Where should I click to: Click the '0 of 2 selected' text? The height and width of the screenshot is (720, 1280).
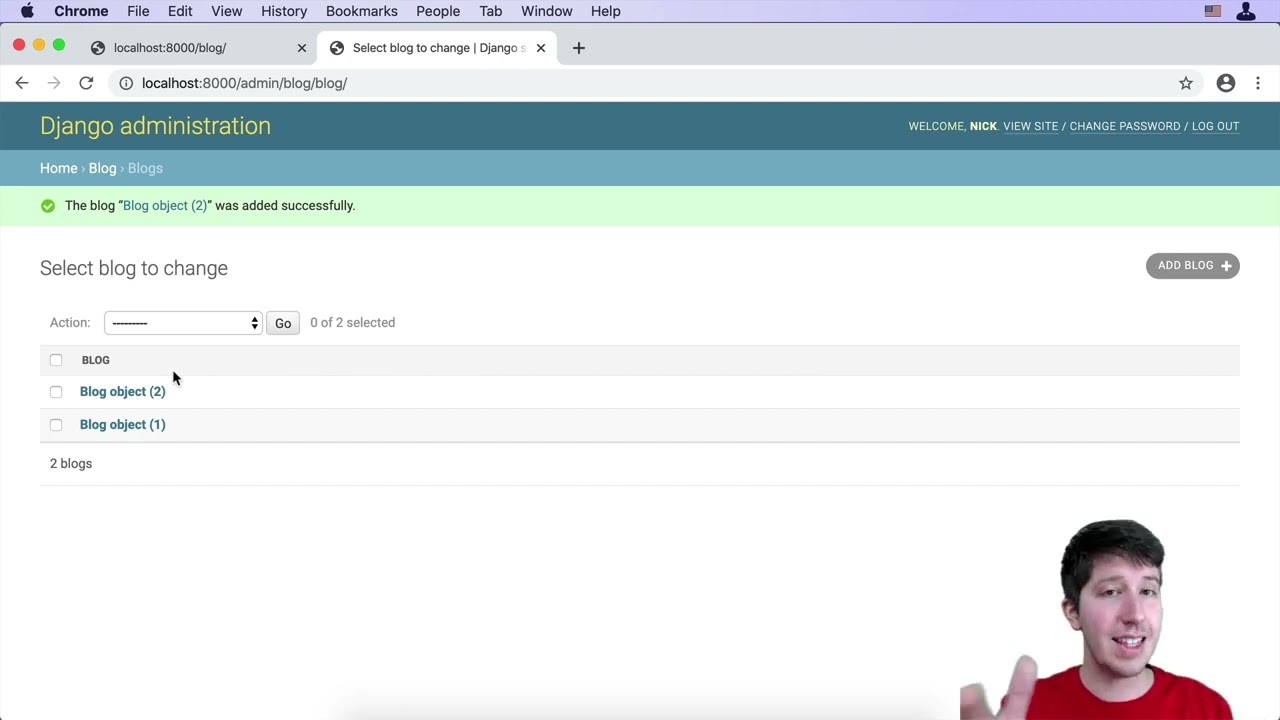click(353, 323)
